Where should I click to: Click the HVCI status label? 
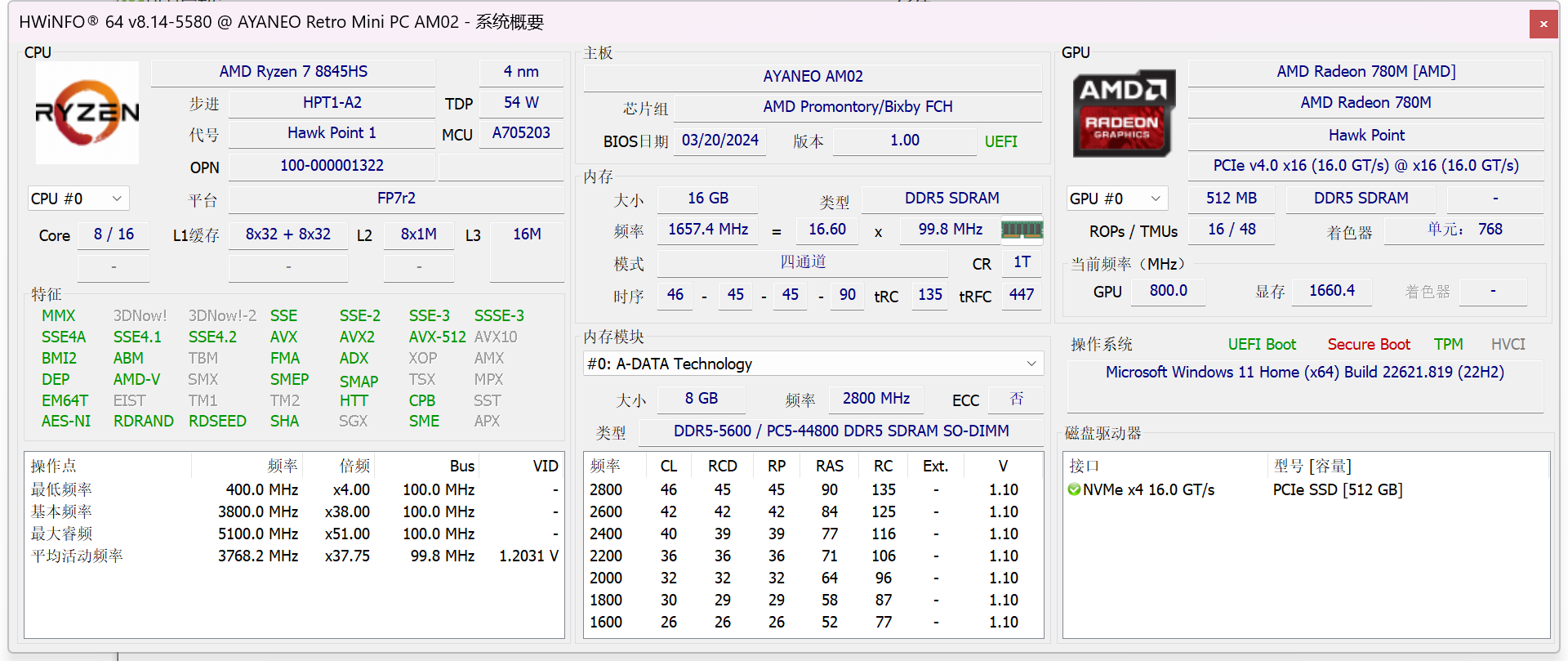(1508, 344)
